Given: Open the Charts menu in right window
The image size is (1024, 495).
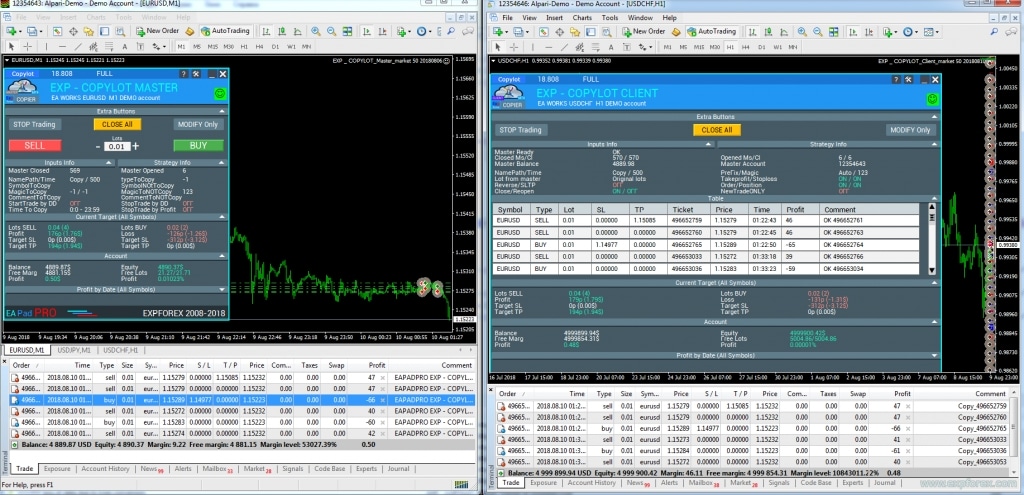Looking at the screenshot, I should [x=581, y=18].
